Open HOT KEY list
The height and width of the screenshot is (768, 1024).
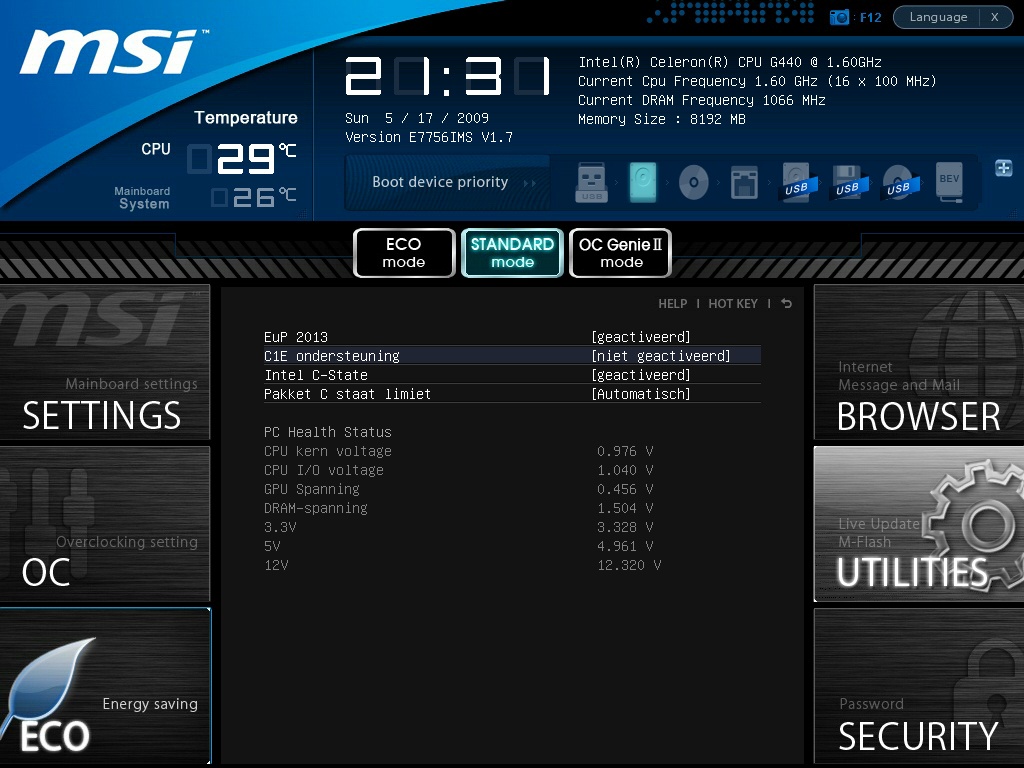733,304
